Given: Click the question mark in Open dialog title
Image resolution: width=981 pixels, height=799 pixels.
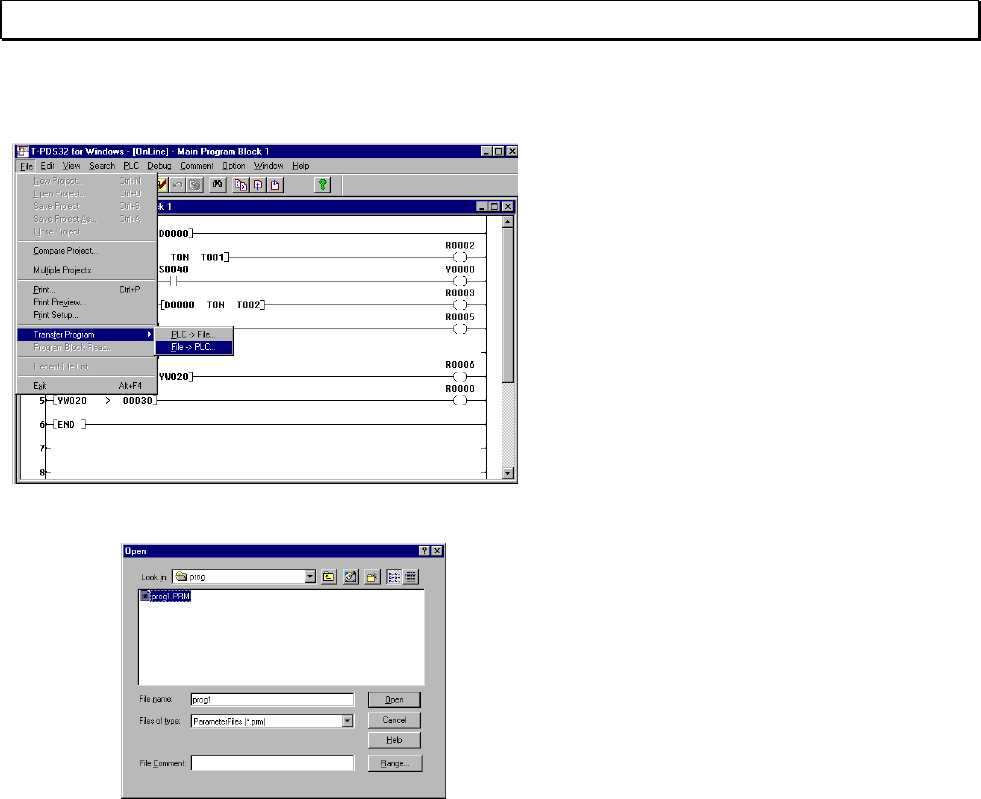Looking at the screenshot, I should 424,551.
